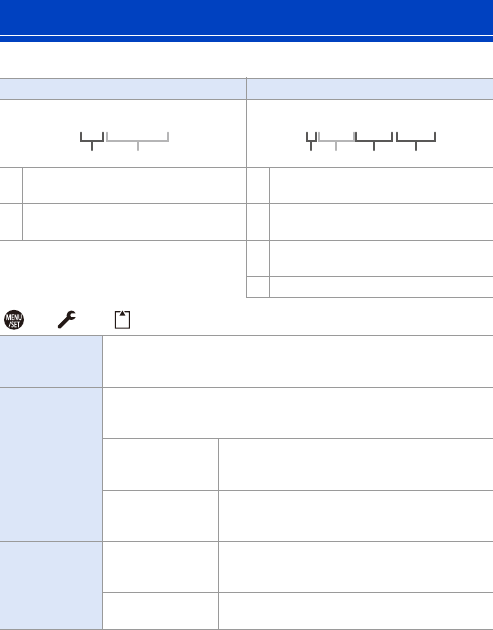This screenshot has width=493, height=630.
Task: Click the empty cell under left bracket diagram
Action: click(134, 186)
